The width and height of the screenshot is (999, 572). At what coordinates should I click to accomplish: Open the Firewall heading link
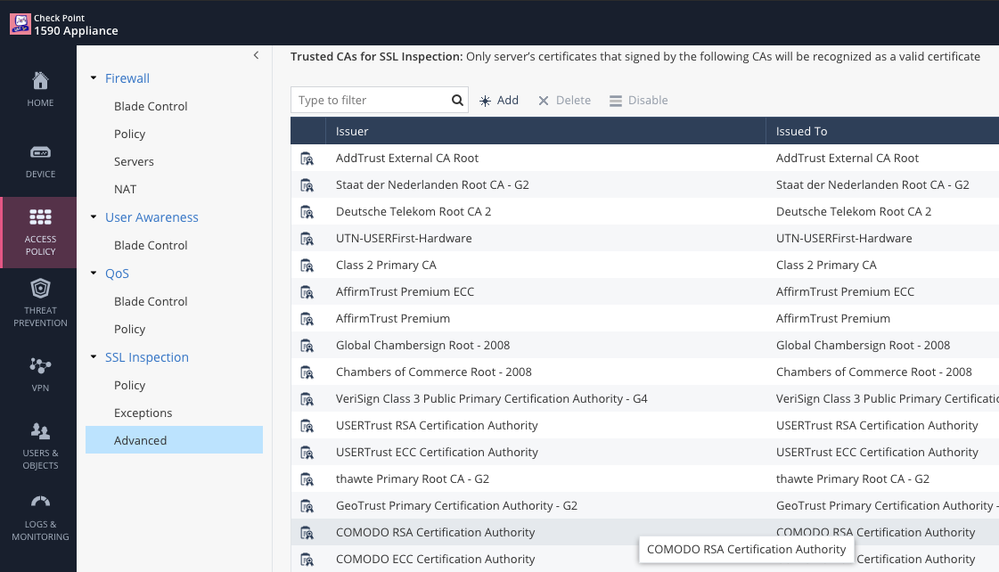[x=127, y=78]
